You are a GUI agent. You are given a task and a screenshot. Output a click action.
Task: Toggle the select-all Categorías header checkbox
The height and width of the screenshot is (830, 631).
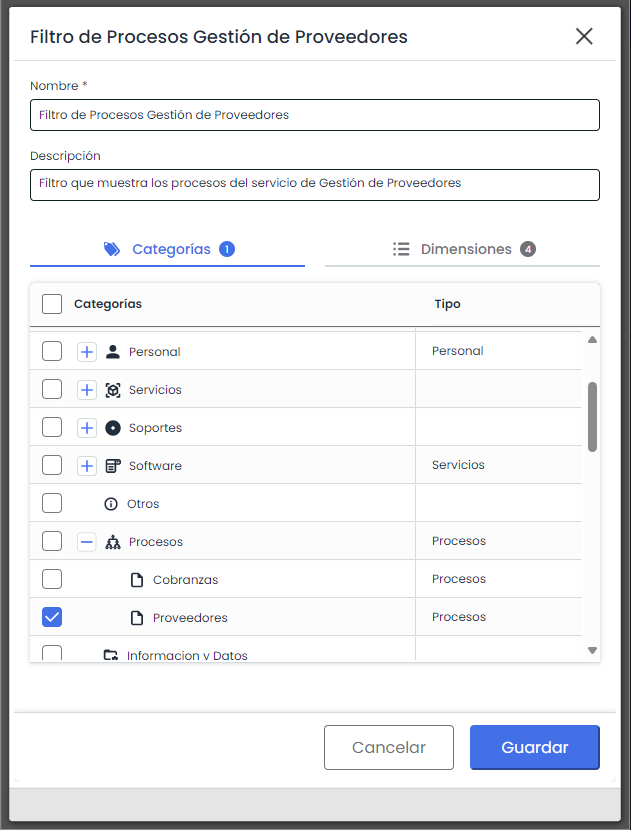tap(52, 304)
